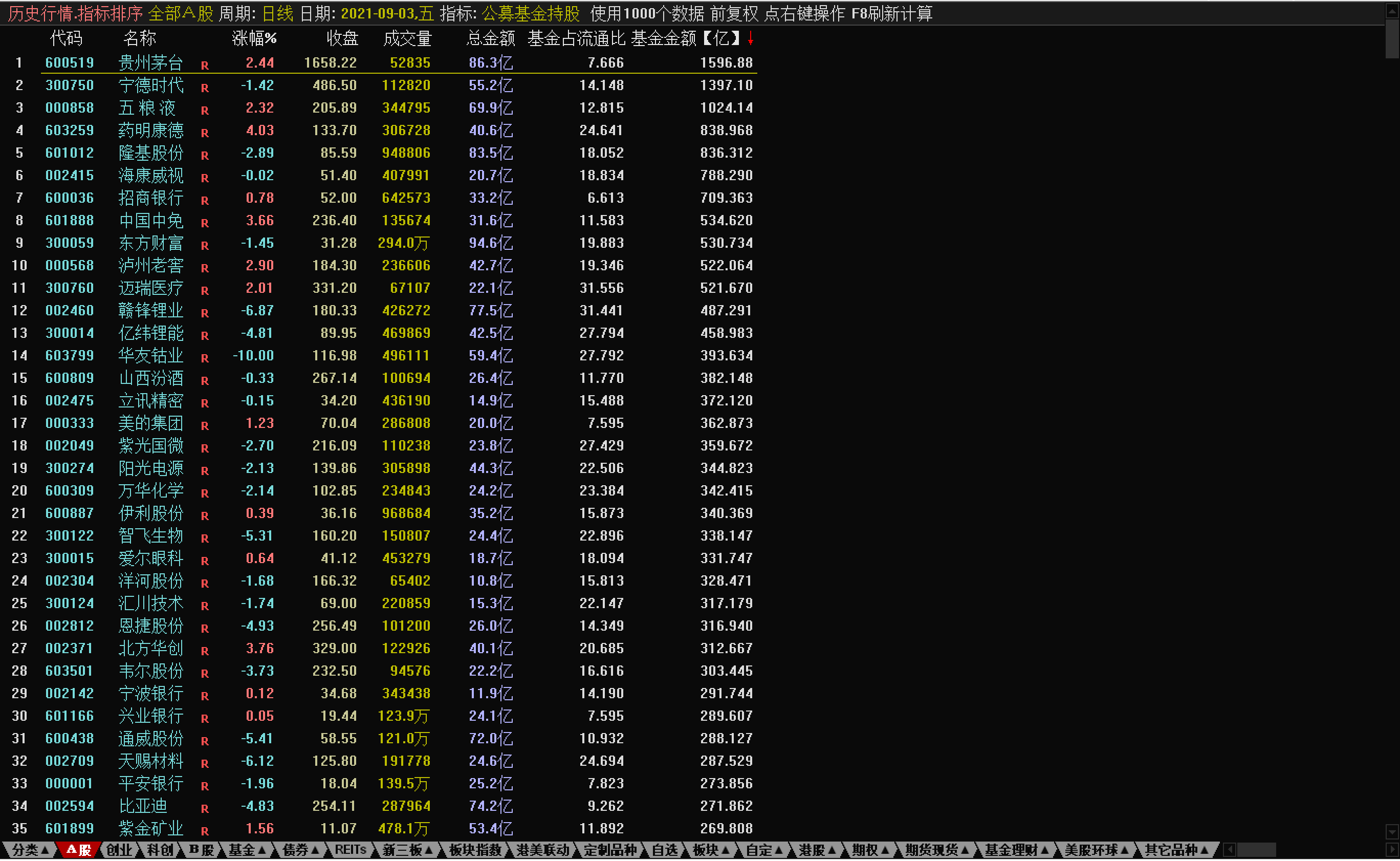This screenshot has height=861, width=1400.
Task: Open the 自选 tab
Action: tap(665, 850)
